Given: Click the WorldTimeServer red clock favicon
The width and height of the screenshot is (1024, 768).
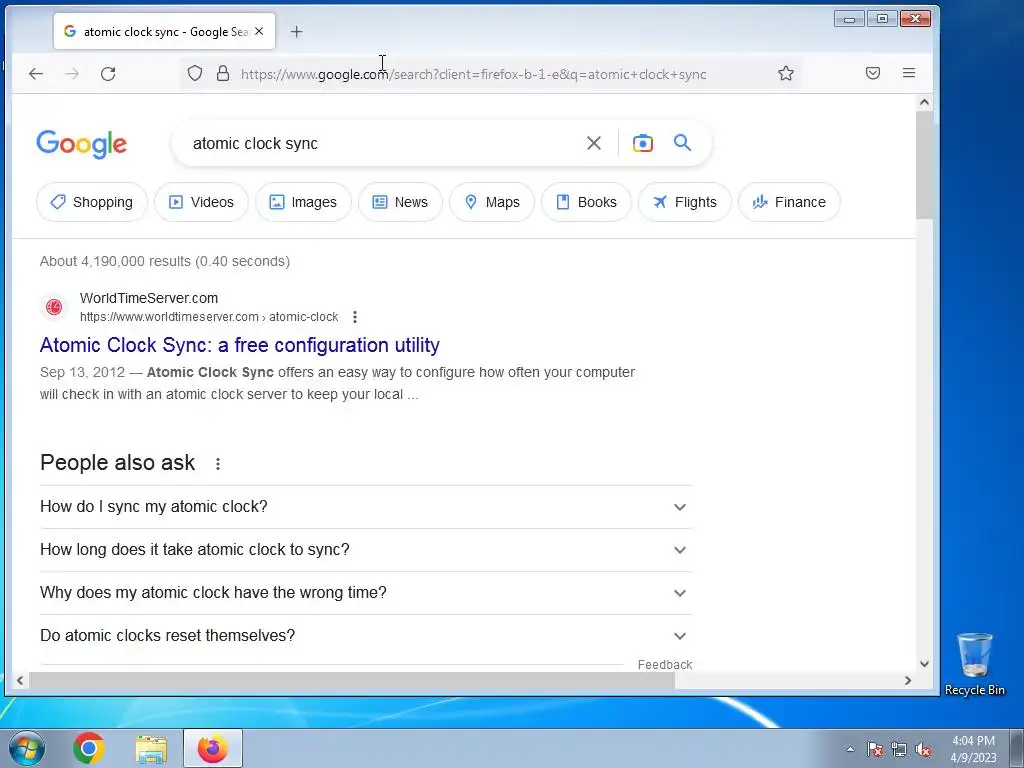Looking at the screenshot, I should coord(54,307).
